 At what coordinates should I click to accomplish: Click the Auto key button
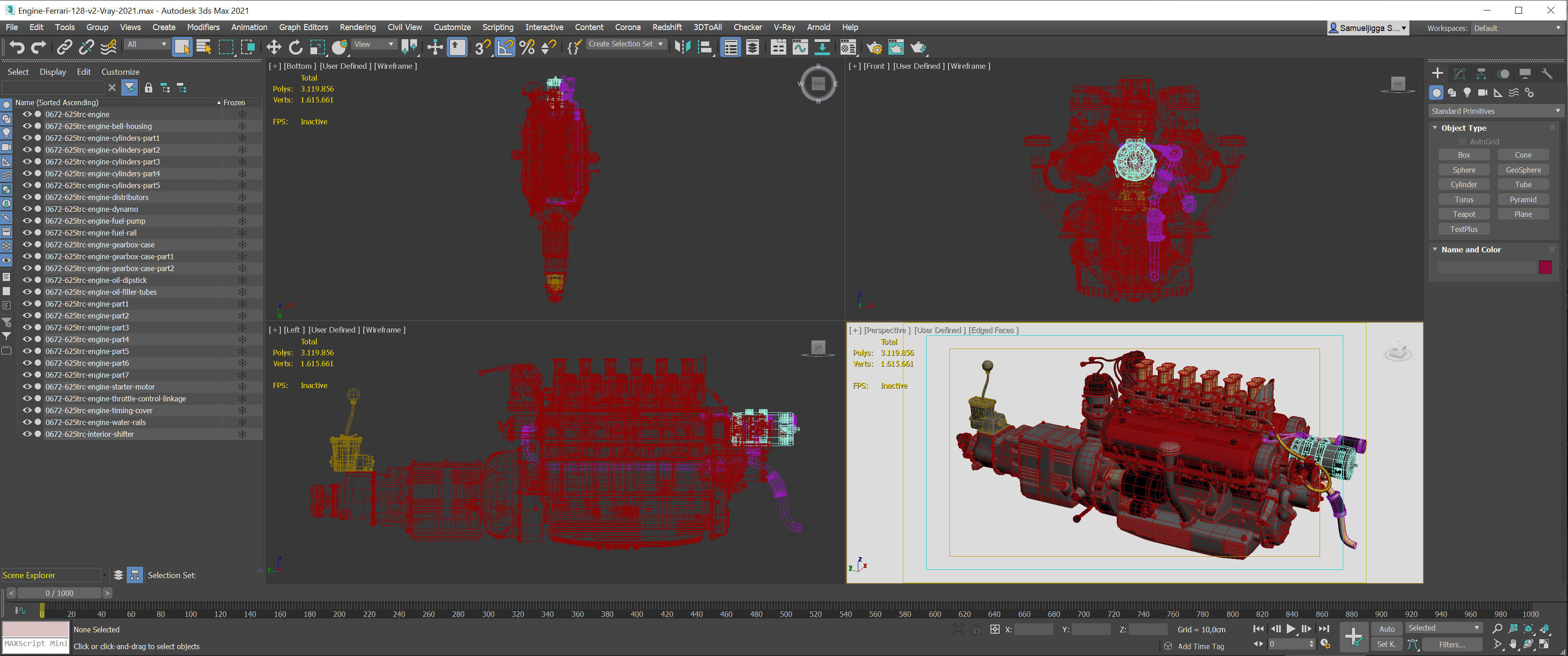[x=1386, y=629]
